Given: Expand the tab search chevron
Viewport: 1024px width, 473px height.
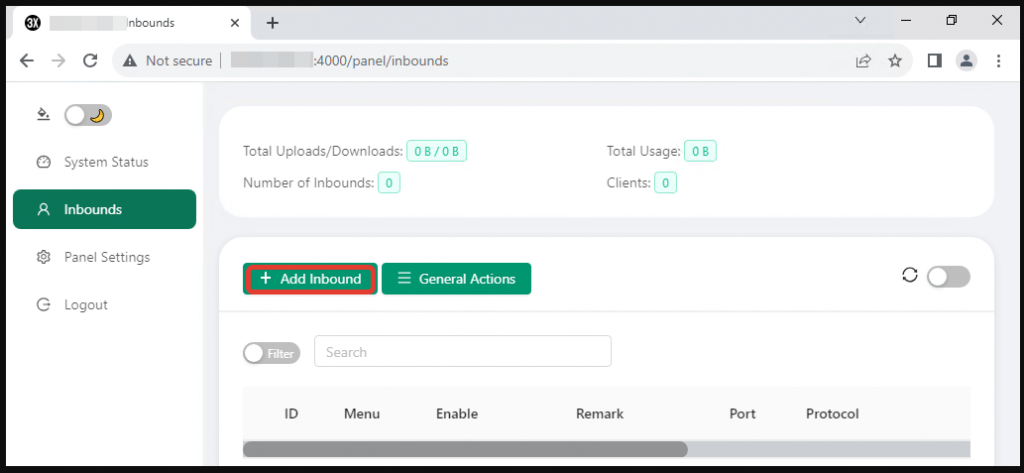Looking at the screenshot, I should (x=859, y=21).
